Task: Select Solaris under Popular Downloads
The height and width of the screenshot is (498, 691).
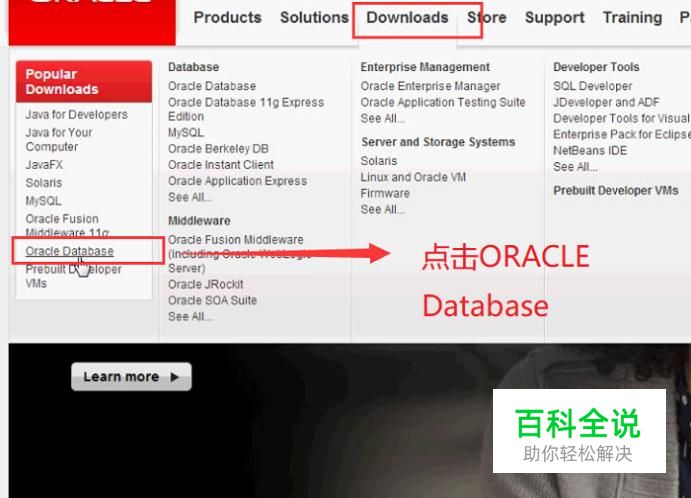Action: (x=44, y=183)
